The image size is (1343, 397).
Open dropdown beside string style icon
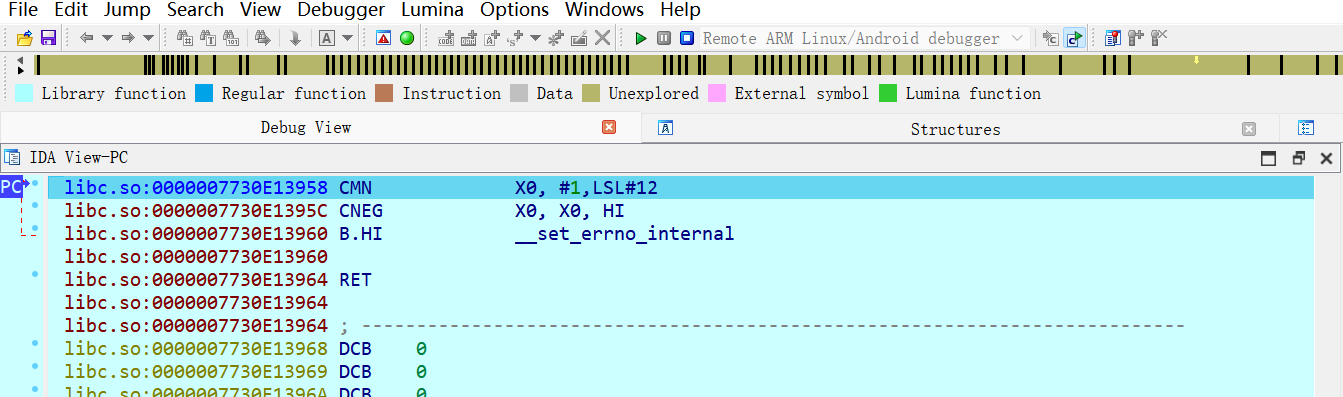pyautogui.click(x=535, y=38)
